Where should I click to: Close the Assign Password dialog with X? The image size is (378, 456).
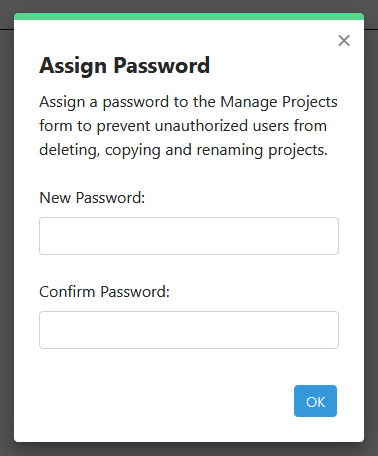tap(344, 41)
